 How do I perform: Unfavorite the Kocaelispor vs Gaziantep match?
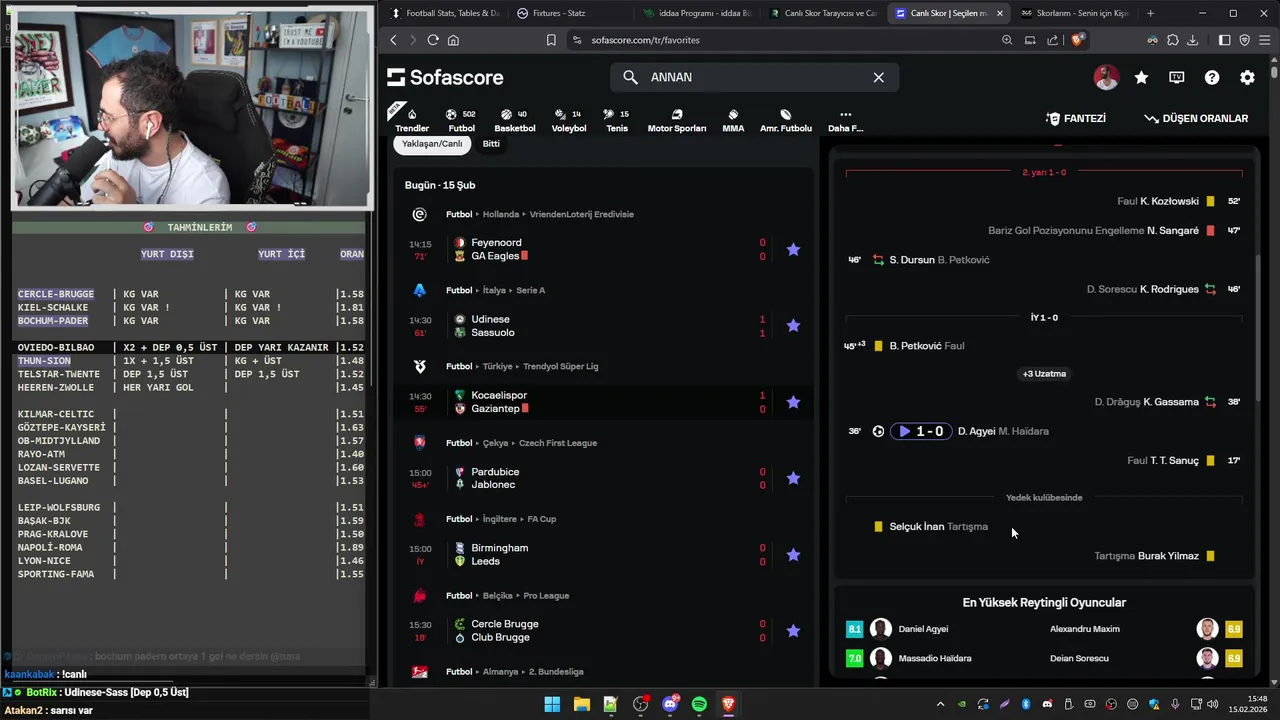click(x=793, y=402)
